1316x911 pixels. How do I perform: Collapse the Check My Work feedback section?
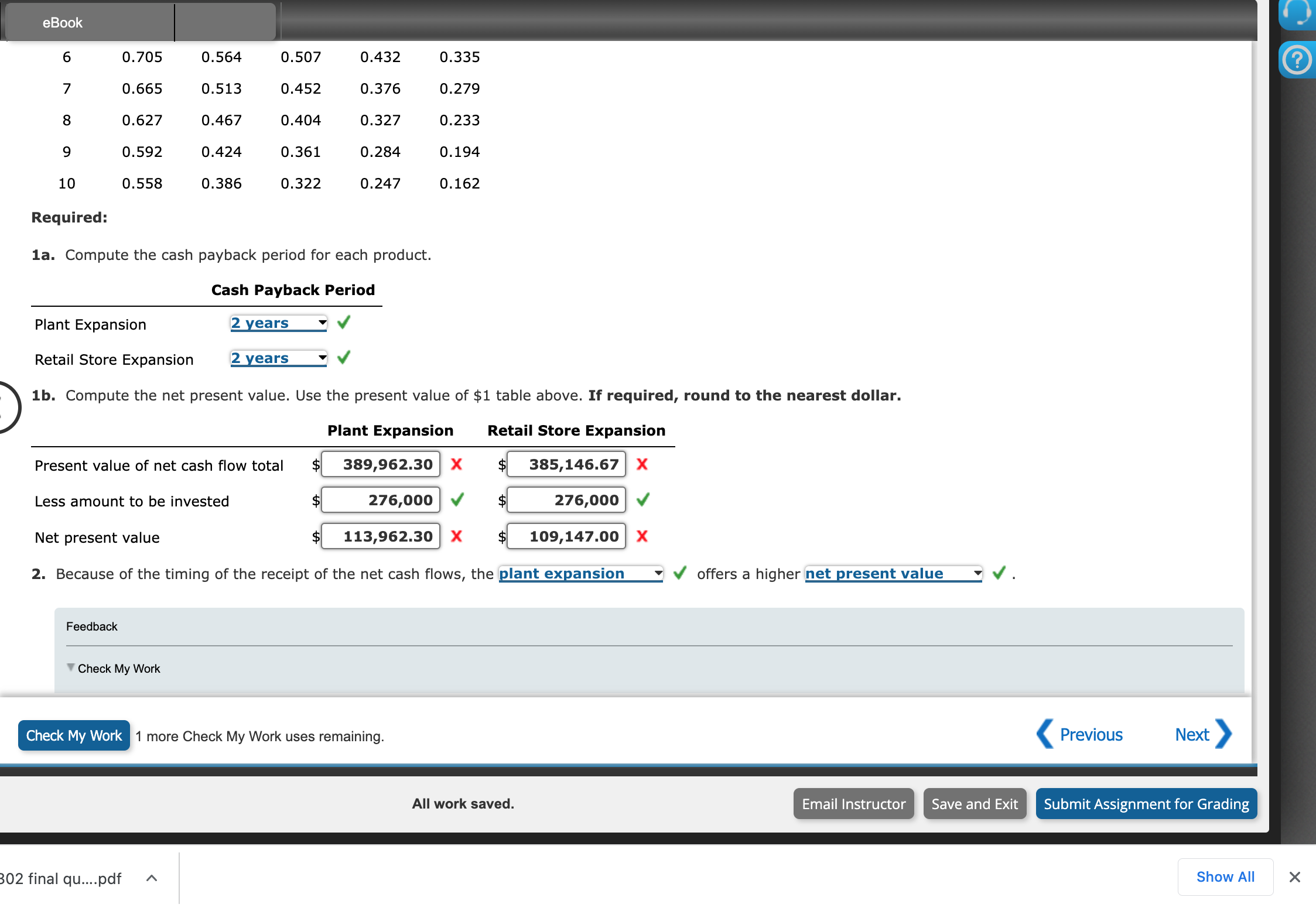(x=70, y=668)
